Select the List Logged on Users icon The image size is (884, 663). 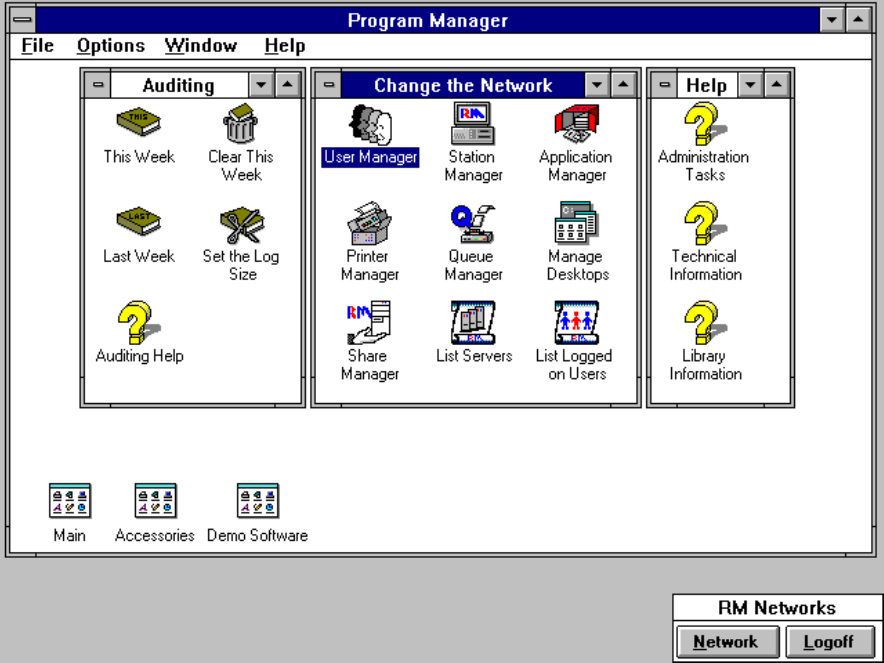pyautogui.click(x=576, y=322)
